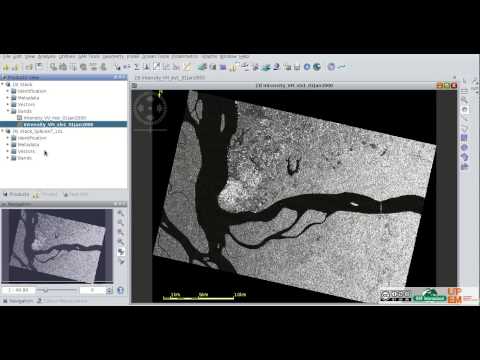Zoom out using Navigation panel second icon
The image size is (480, 360).
point(121,223)
